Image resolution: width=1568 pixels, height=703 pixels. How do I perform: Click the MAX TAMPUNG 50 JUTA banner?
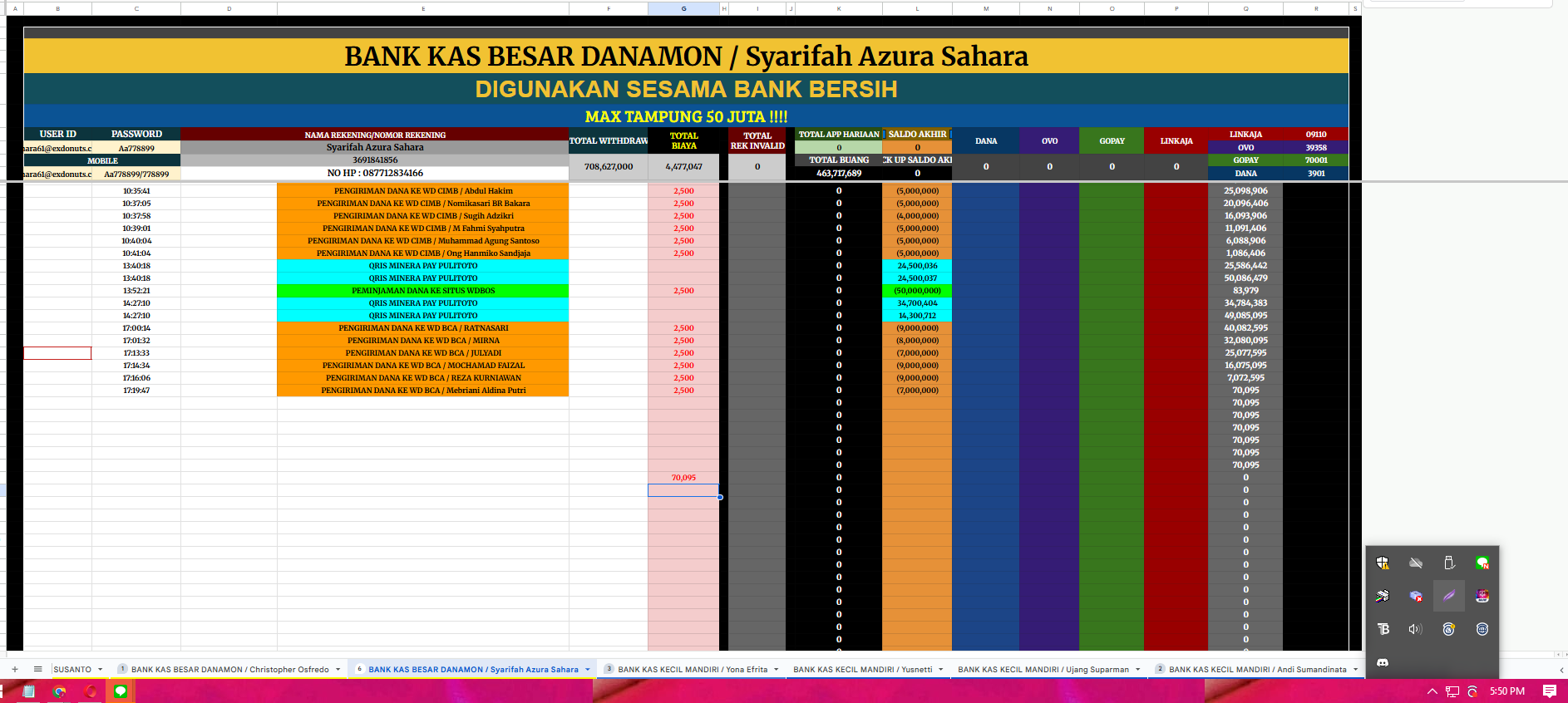(x=686, y=116)
